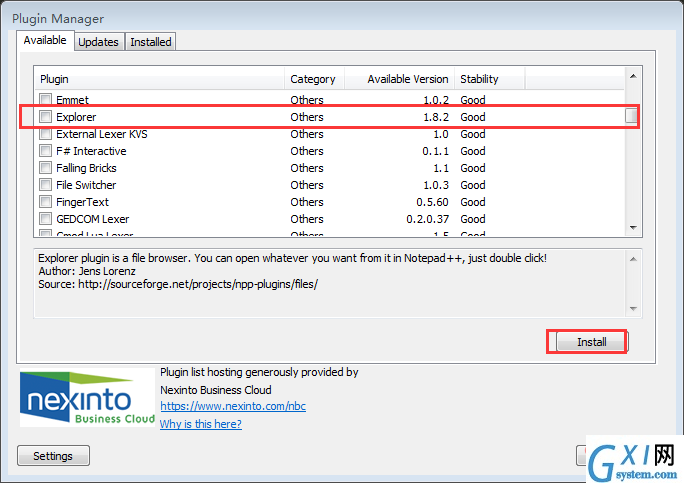Image resolution: width=684 pixels, height=483 pixels.
Task: Enable External Lexer KVS checkbox
Action: 45,134
